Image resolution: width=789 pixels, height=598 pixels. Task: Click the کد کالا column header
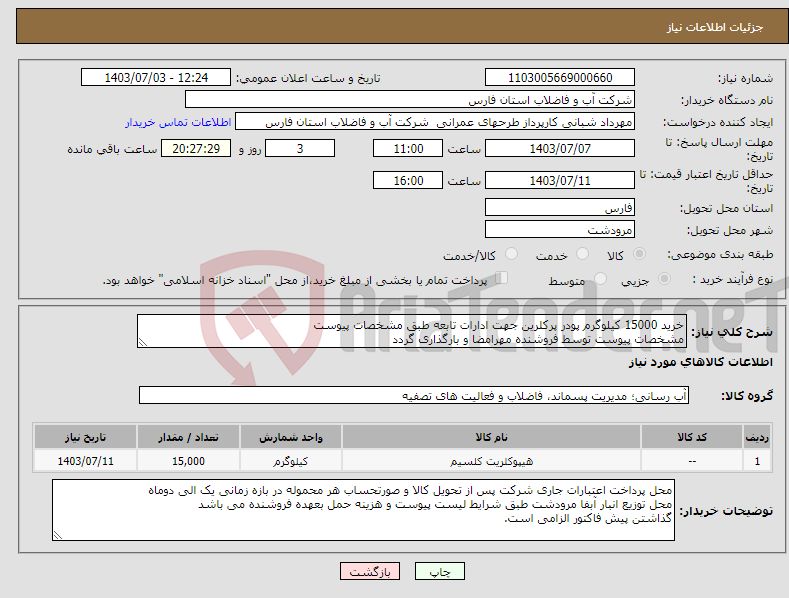692,436
